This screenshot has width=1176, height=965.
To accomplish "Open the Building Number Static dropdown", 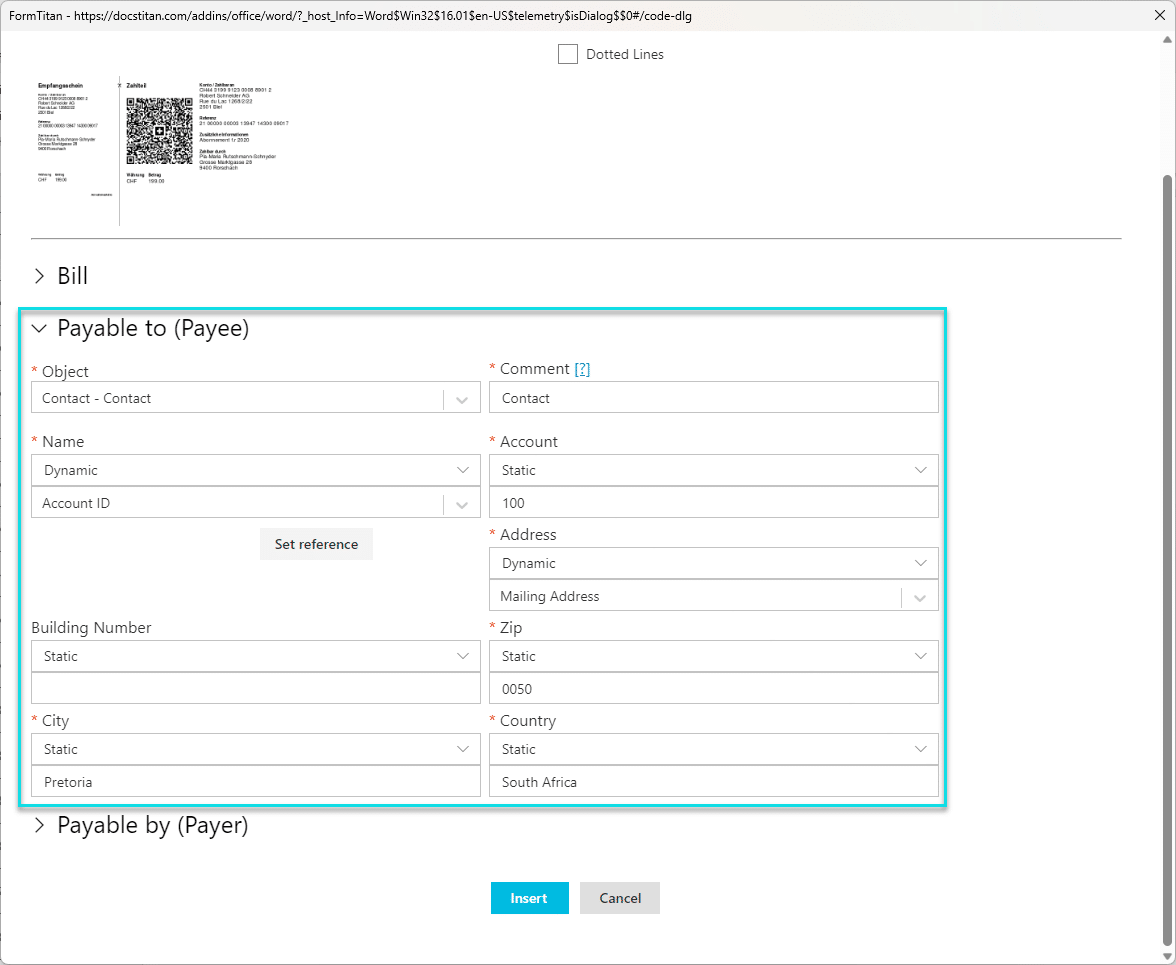I will (x=462, y=656).
